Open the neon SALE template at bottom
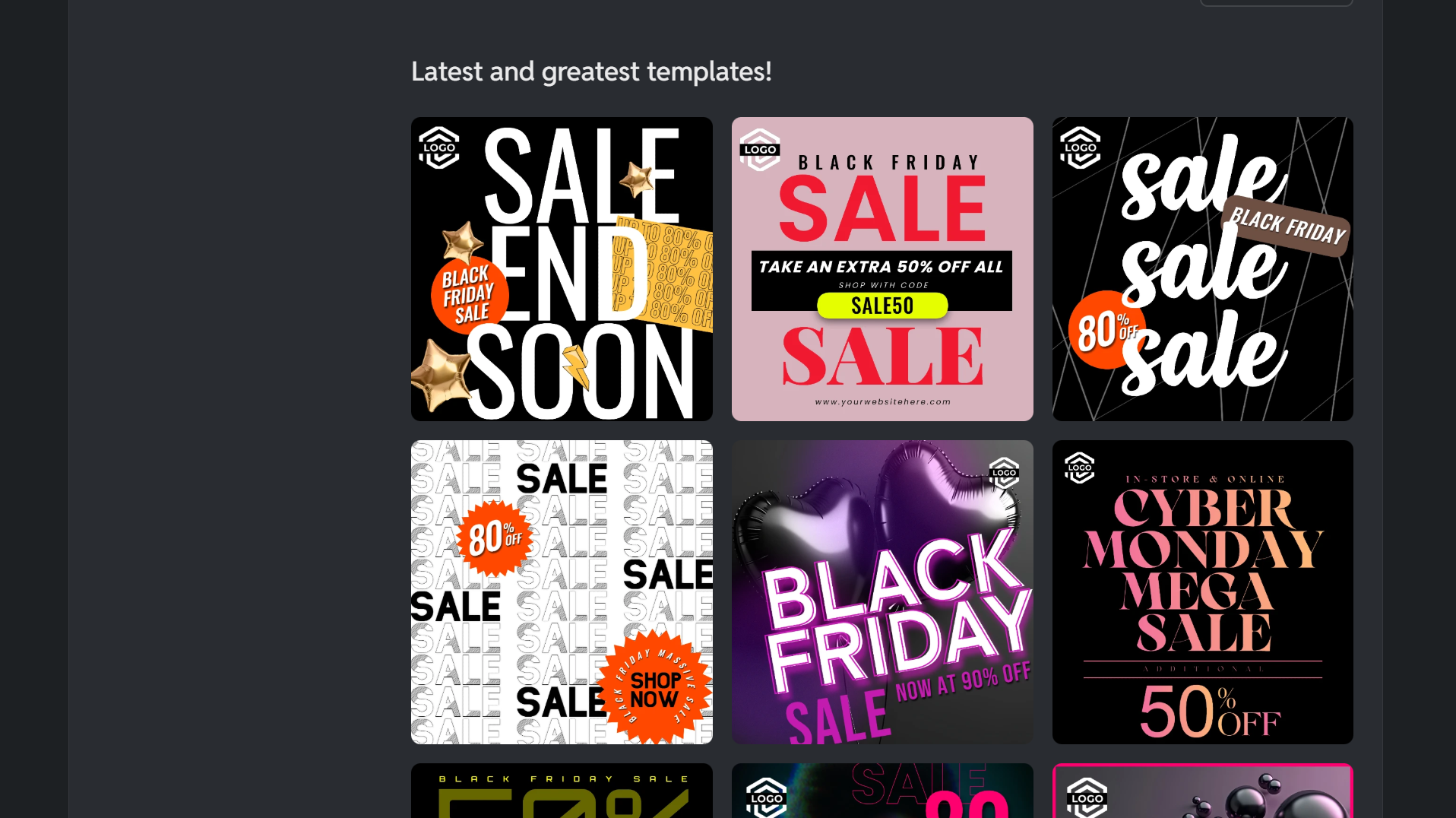Image resolution: width=1456 pixels, height=818 pixels. point(882,791)
